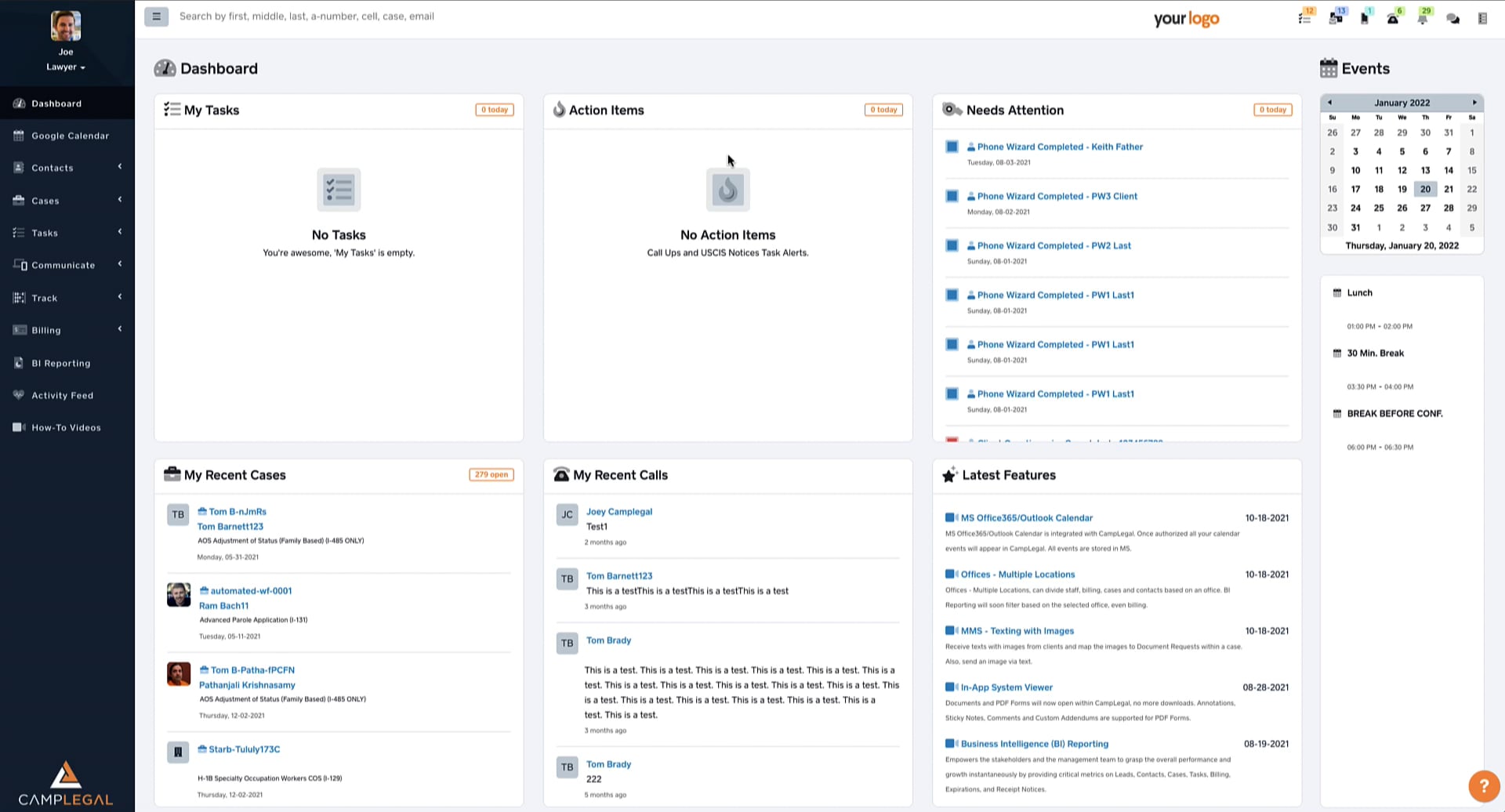Open chat using the speech bubbles icon
This screenshot has height=812, width=1505.
click(x=1453, y=20)
